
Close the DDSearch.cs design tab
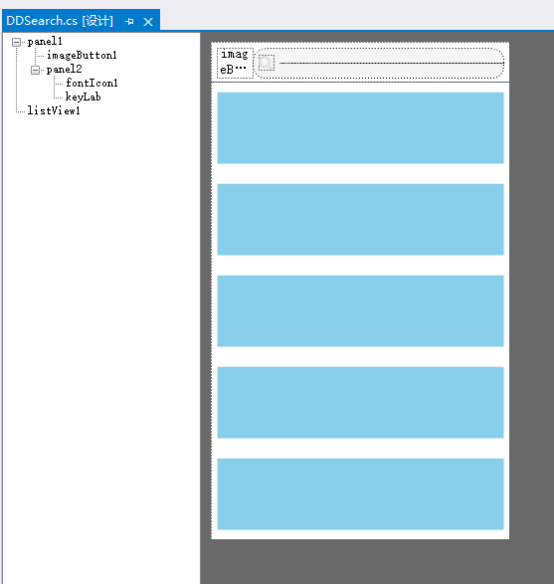[148, 22]
